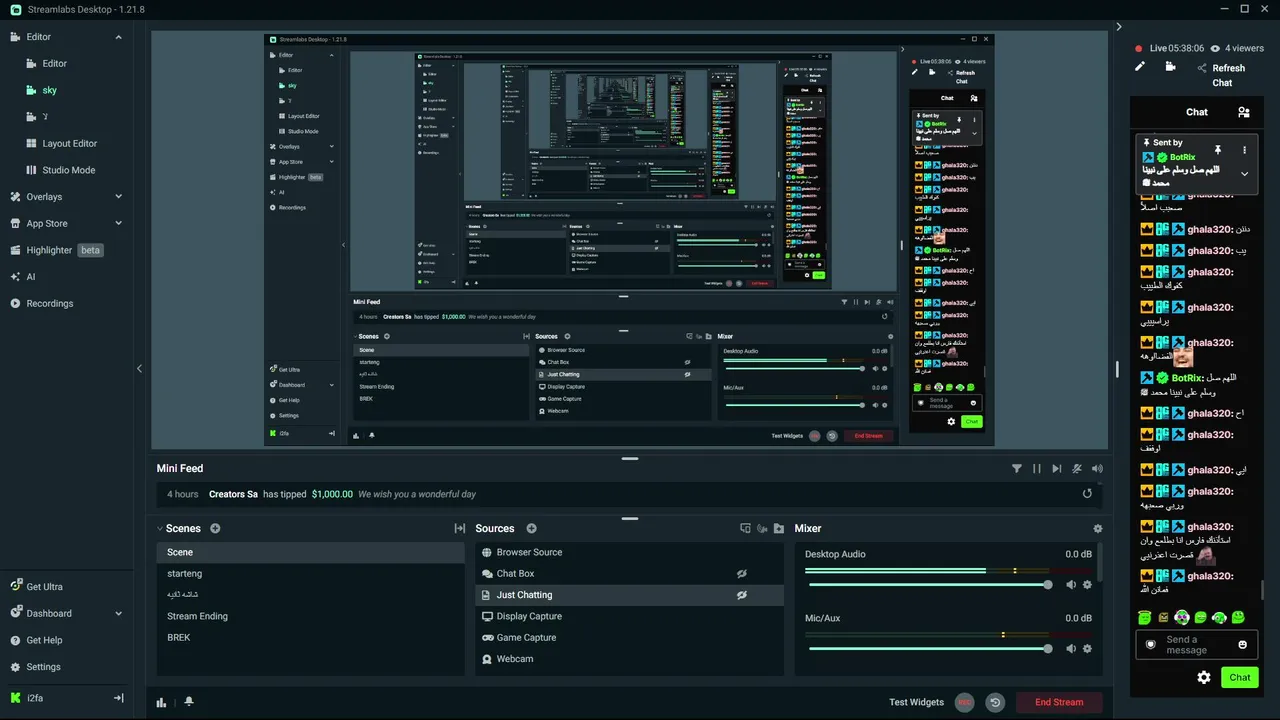Viewport: 1280px width, 720px height.
Task: Pause the Mini Feed alert queue
Action: coord(1037,468)
